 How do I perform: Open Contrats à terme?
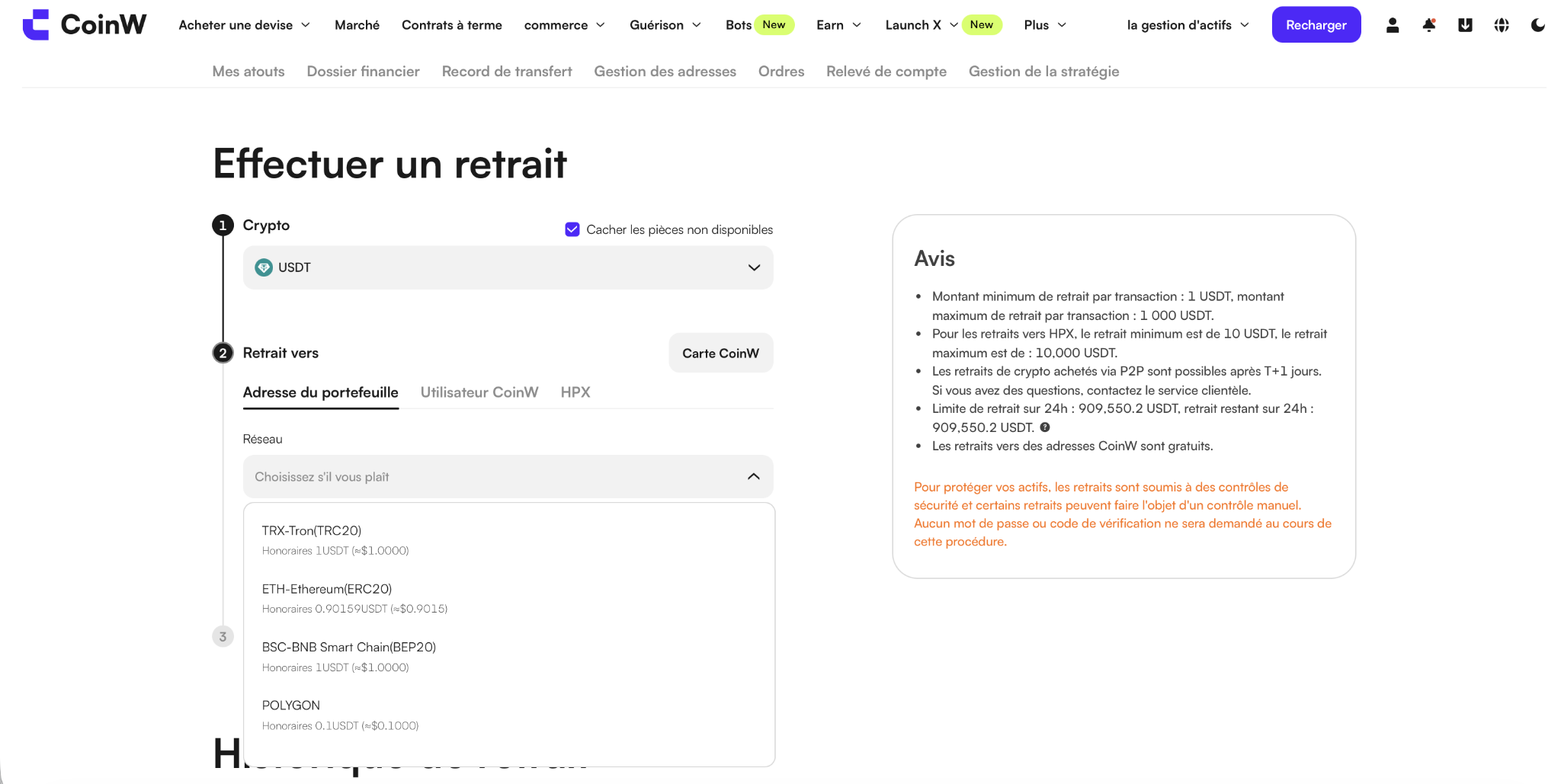[452, 25]
